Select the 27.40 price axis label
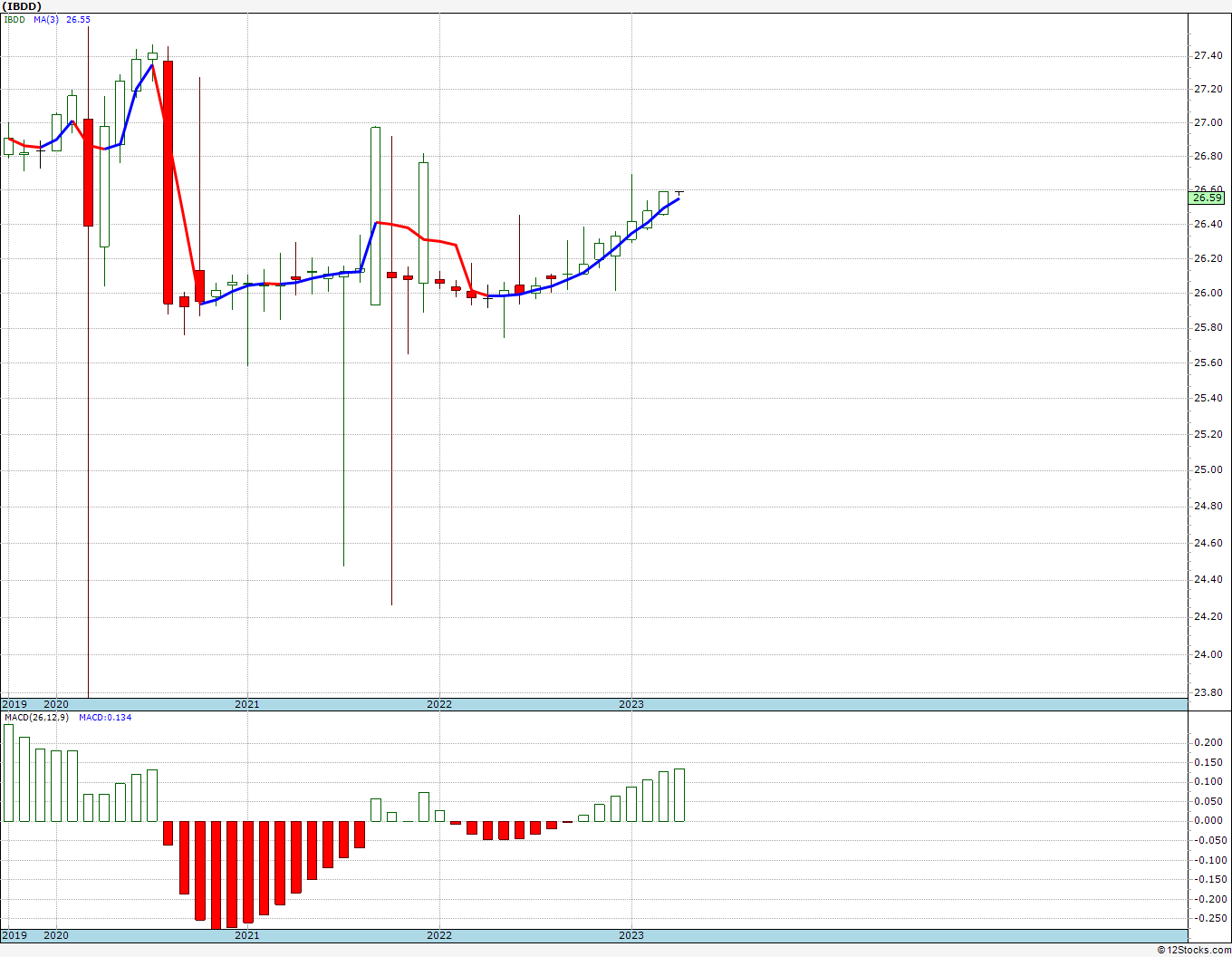 [1208, 56]
